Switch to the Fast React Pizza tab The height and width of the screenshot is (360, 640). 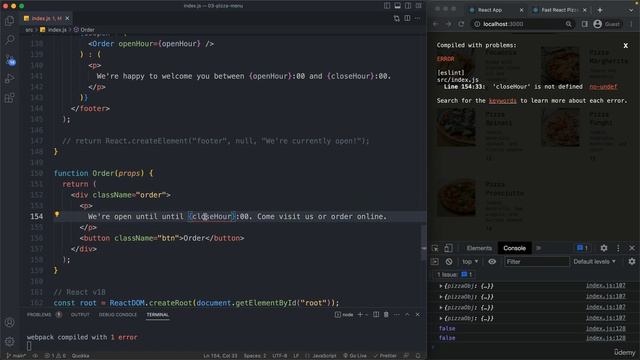coord(559,10)
